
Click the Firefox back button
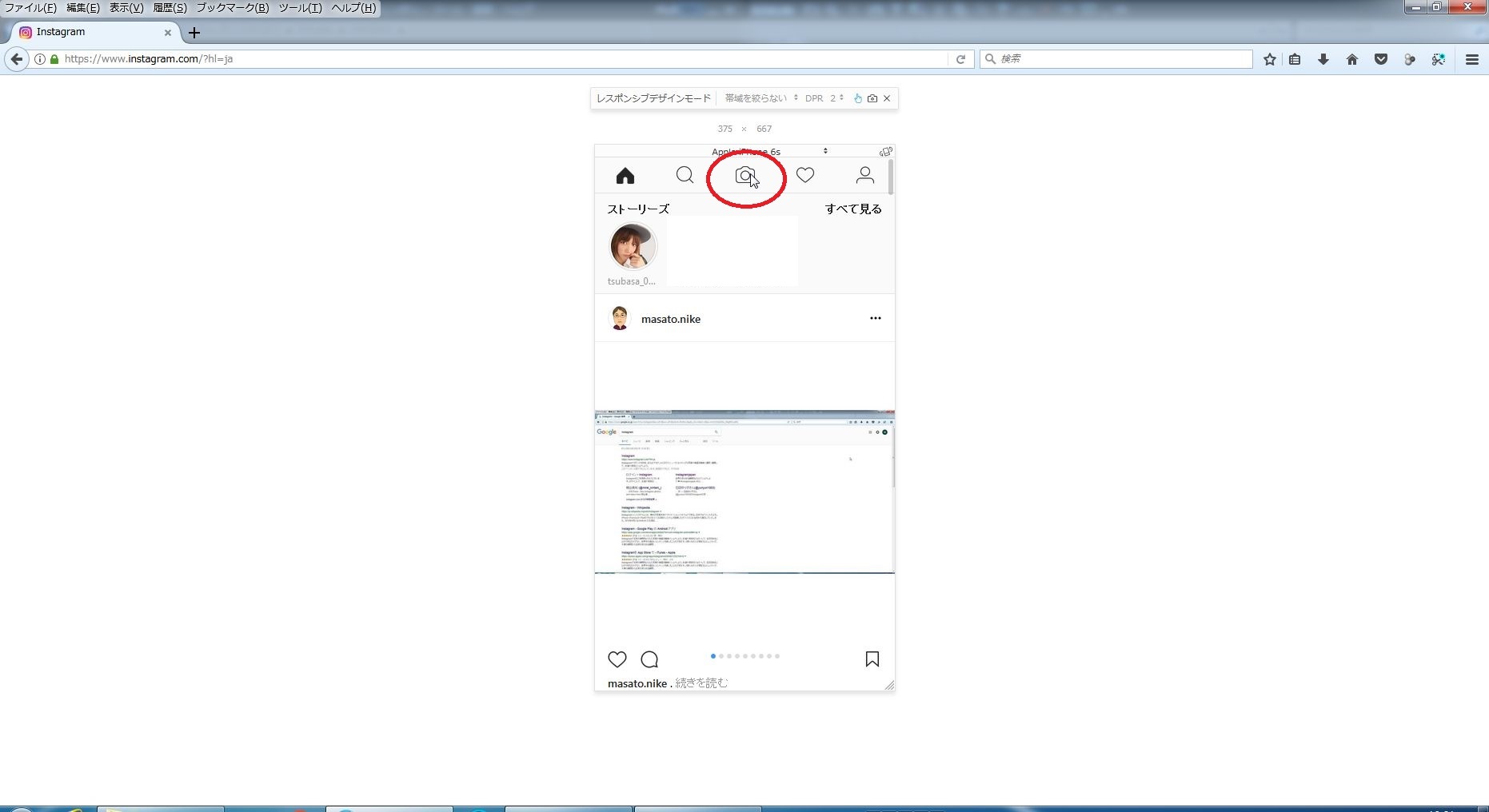[x=16, y=59]
